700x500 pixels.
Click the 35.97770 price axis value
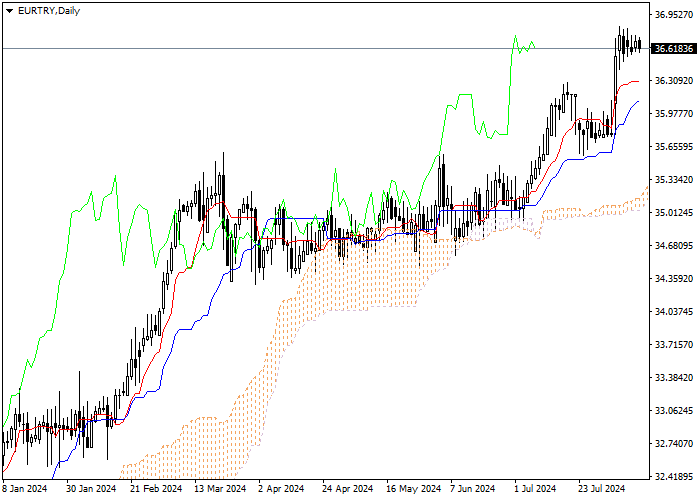coord(674,114)
